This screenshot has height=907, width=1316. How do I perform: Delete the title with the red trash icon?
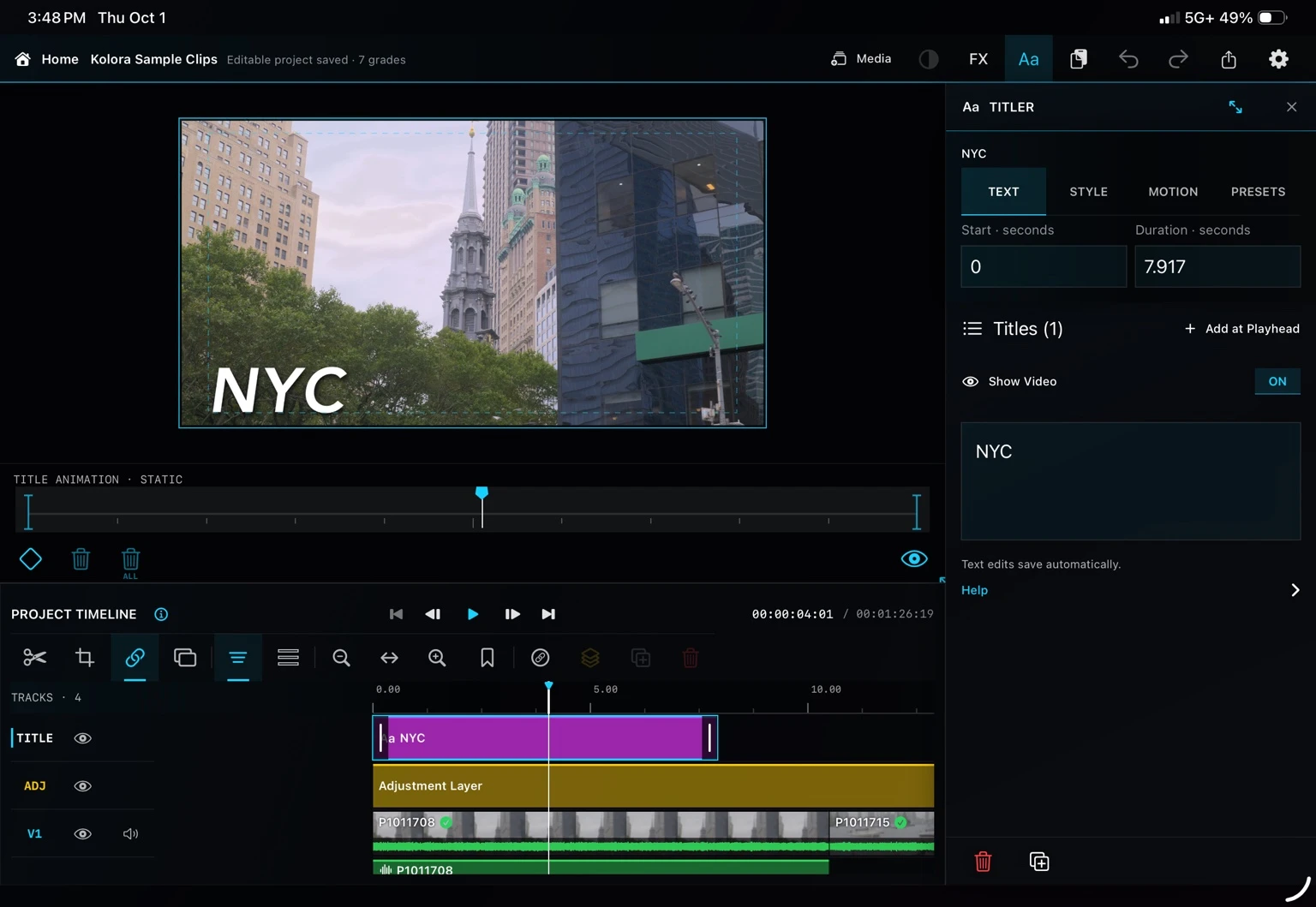(984, 862)
